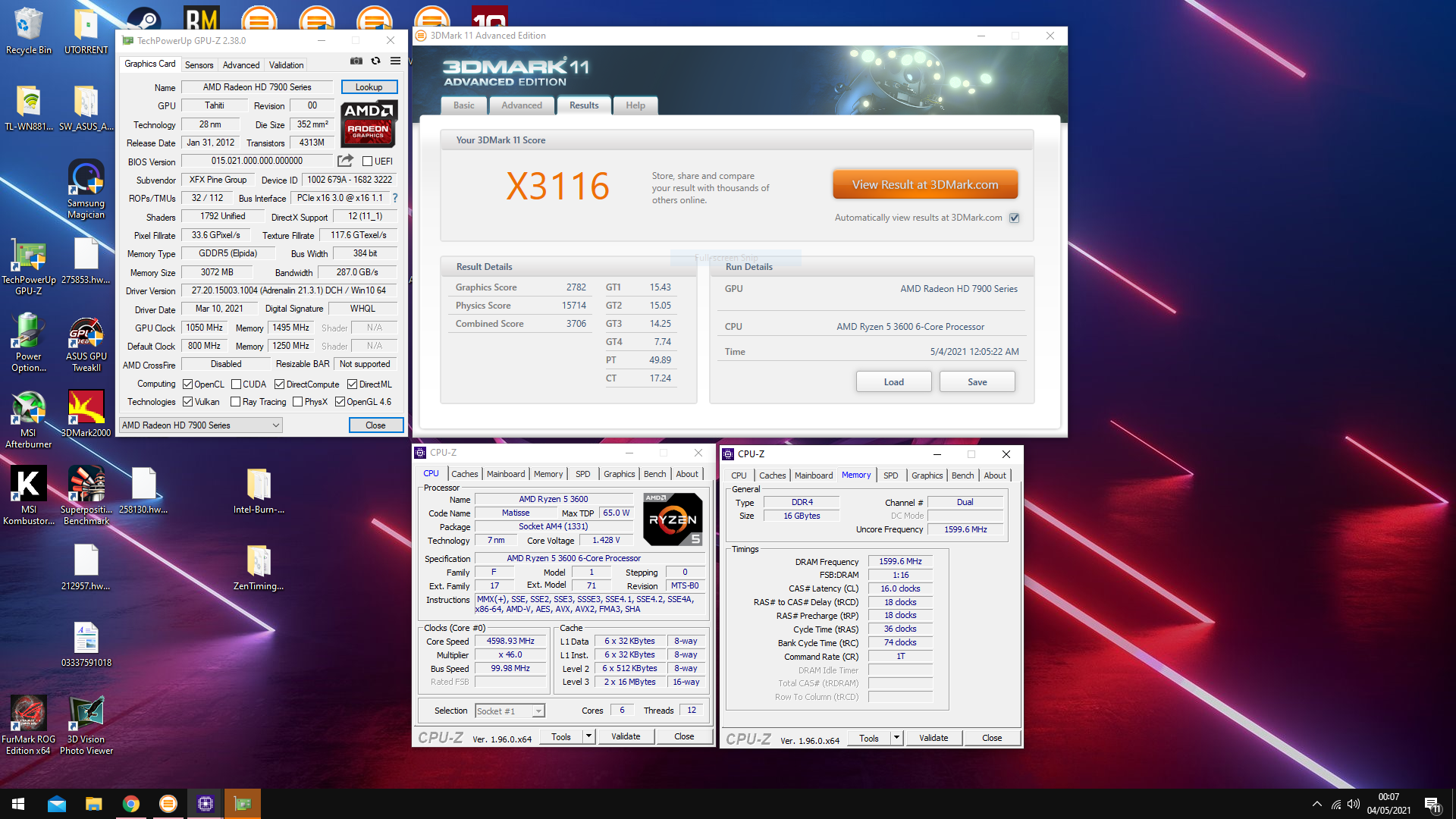Toggle the OpenGL 4.6 checkbox

340,402
